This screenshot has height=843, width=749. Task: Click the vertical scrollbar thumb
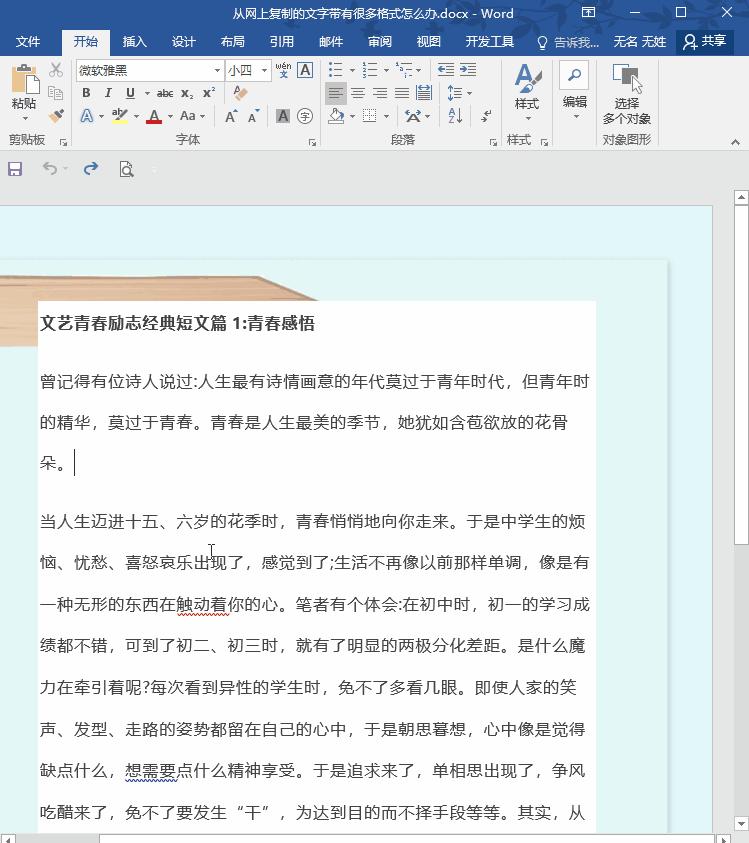pos(741,376)
